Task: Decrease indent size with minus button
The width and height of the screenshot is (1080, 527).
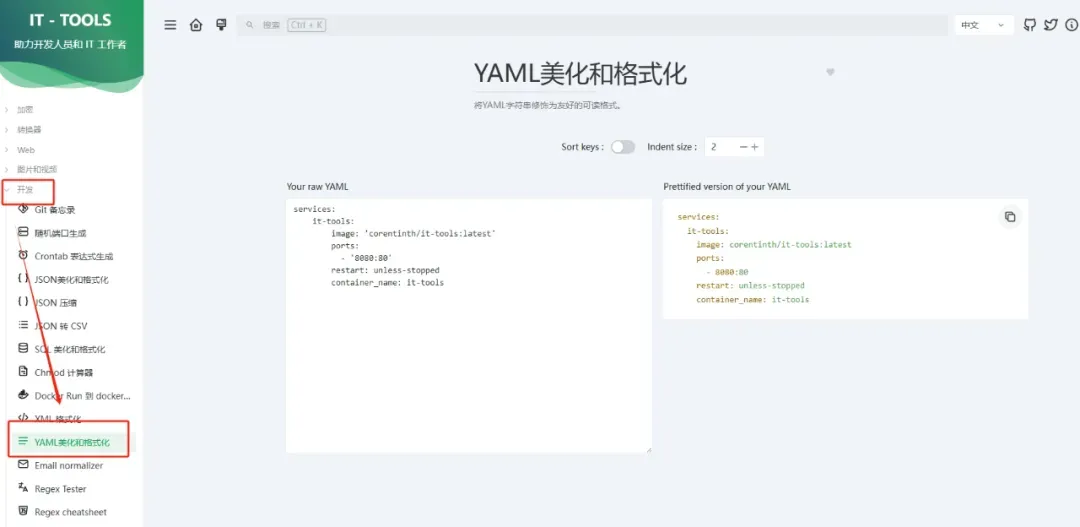Action: click(743, 147)
